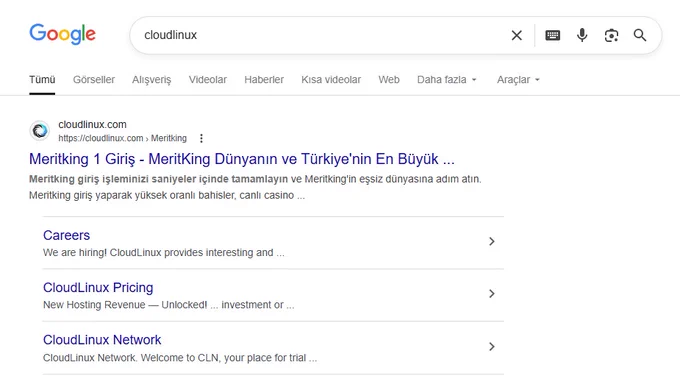Screen dimensions: 680x376
Task: Click the 'Welcome to CLN' snippet text
Action: pyautogui.click(x=180, y=358)
